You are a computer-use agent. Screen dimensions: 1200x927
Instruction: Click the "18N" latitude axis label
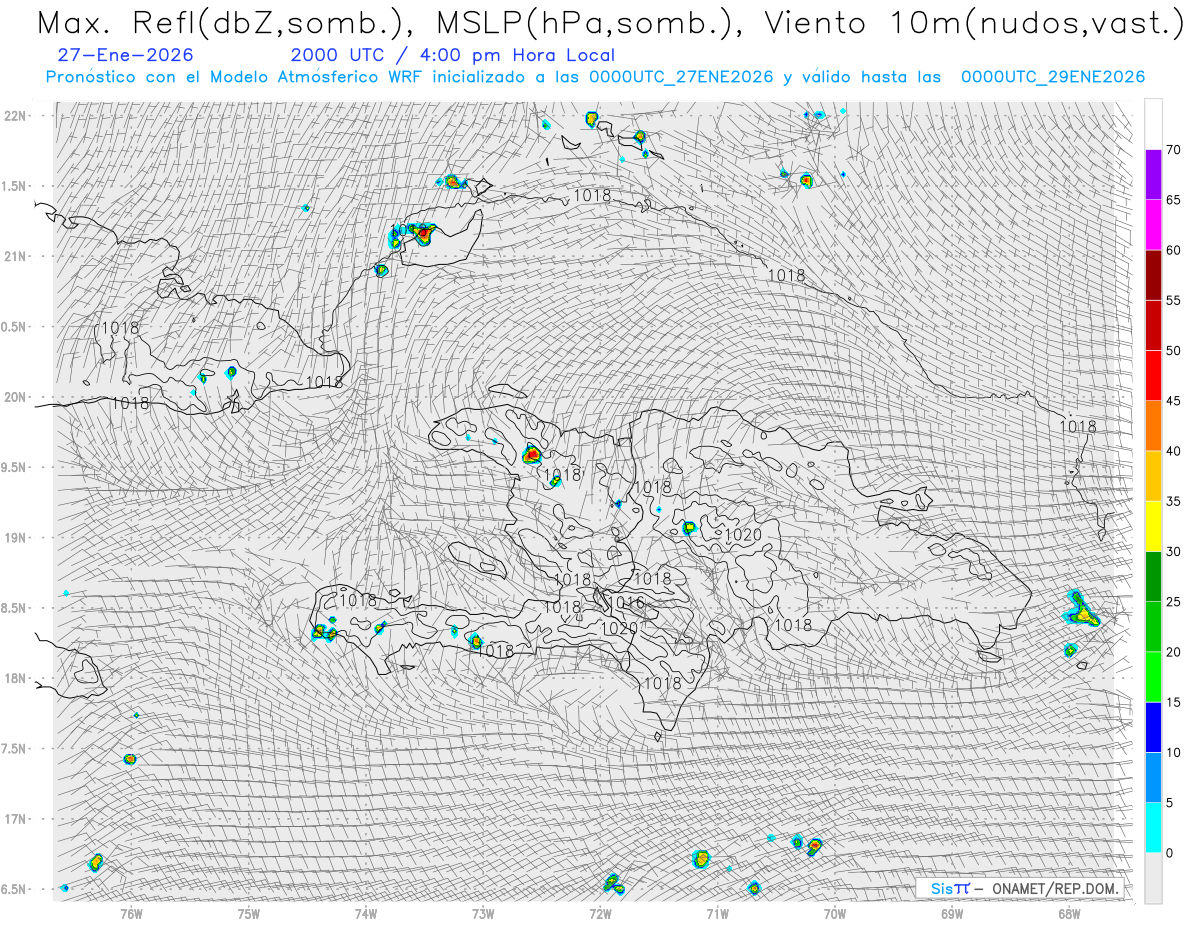point(16,678)
